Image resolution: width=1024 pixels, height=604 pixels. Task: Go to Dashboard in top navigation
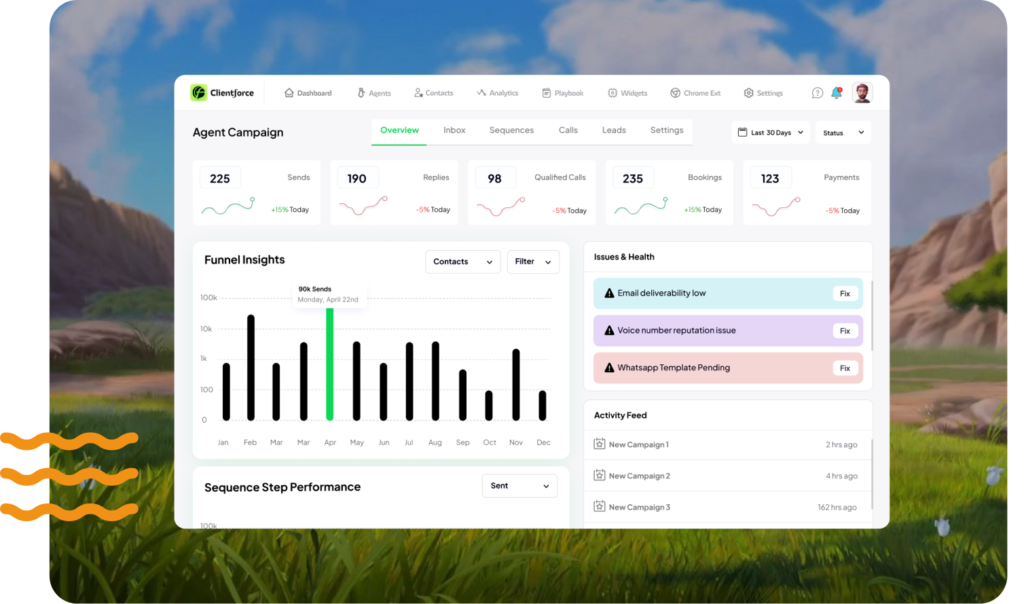click(308, 93)
